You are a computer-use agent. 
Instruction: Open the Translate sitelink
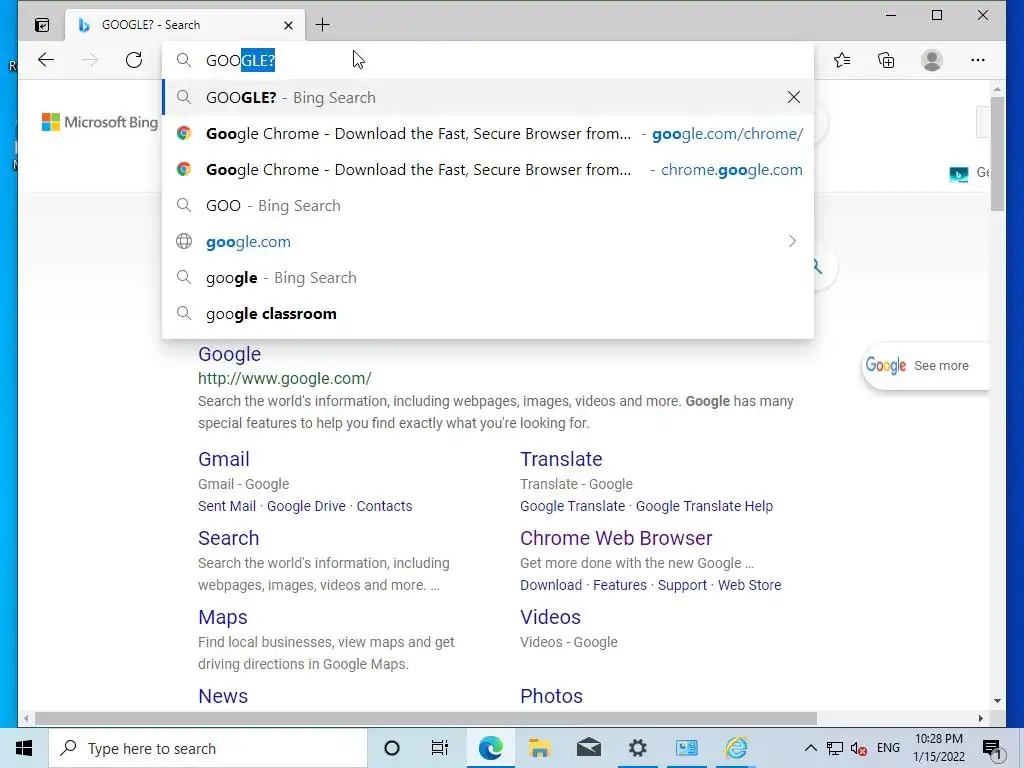tap(561, 459)
